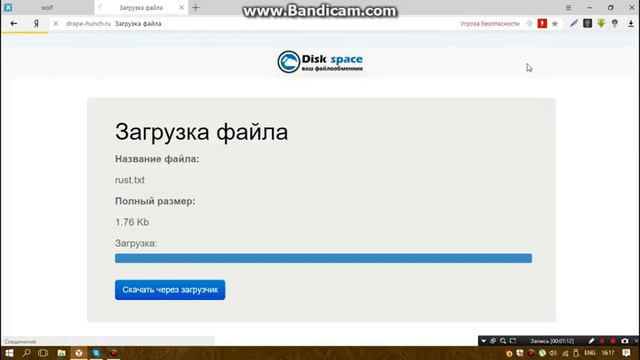This screenshot has height=360, width=640.
Task: Select the Bandicam pencil drawing tool
Action: [591, 341]
